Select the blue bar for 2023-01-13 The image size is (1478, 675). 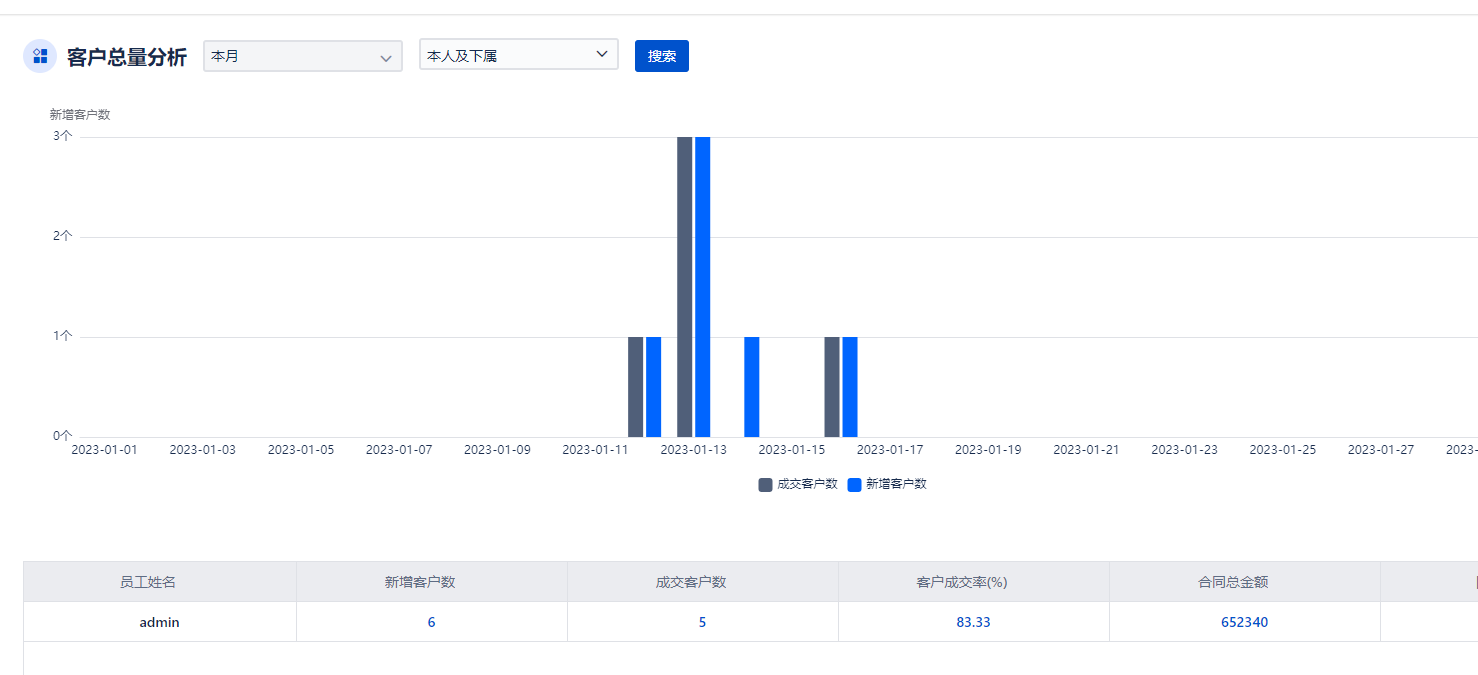coord(702,287)
